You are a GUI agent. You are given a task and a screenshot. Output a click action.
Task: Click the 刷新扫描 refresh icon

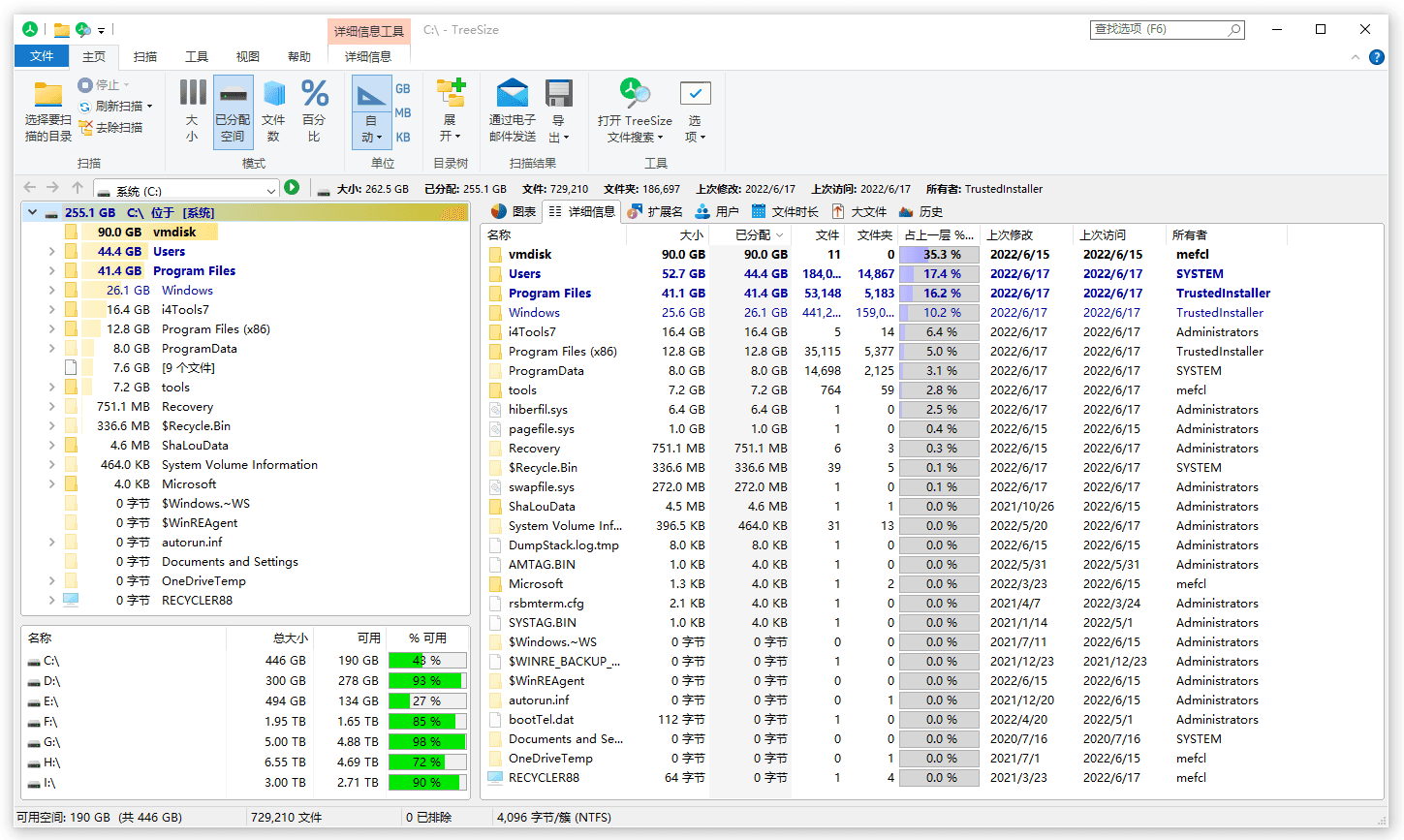point(86,106)
